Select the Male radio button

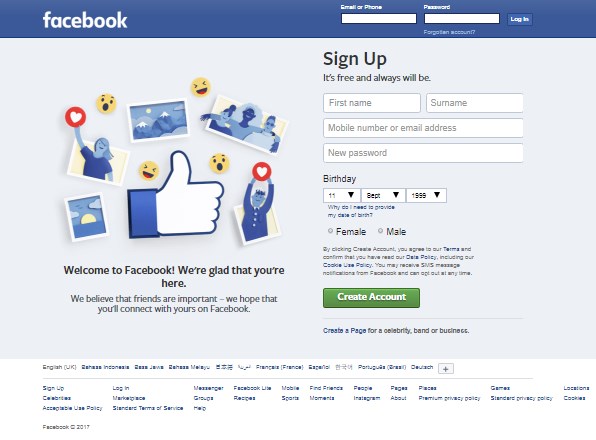380,231
